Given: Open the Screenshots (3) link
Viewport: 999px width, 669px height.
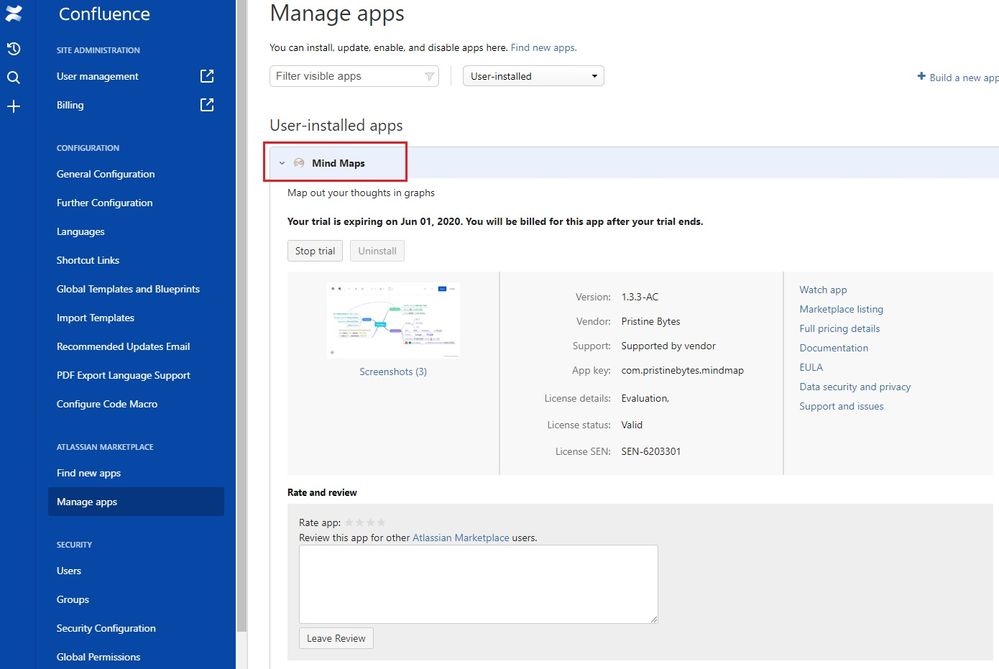Looking at the screenshot, I should point(393,371).
